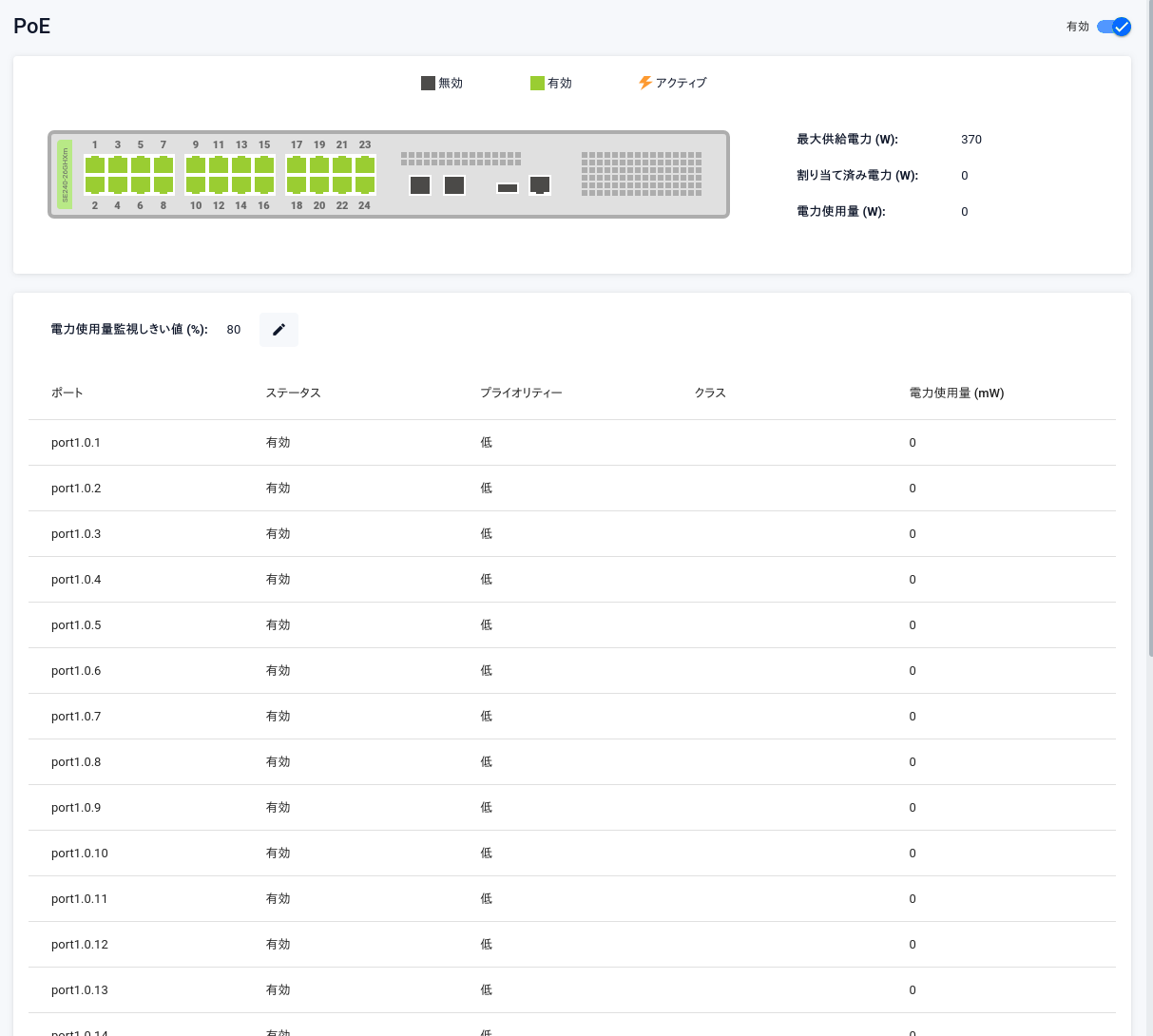The height and width of the screenshot is (1036, 1153).
Task: Click the プライオリティー column header
Action: click(521, 393)
